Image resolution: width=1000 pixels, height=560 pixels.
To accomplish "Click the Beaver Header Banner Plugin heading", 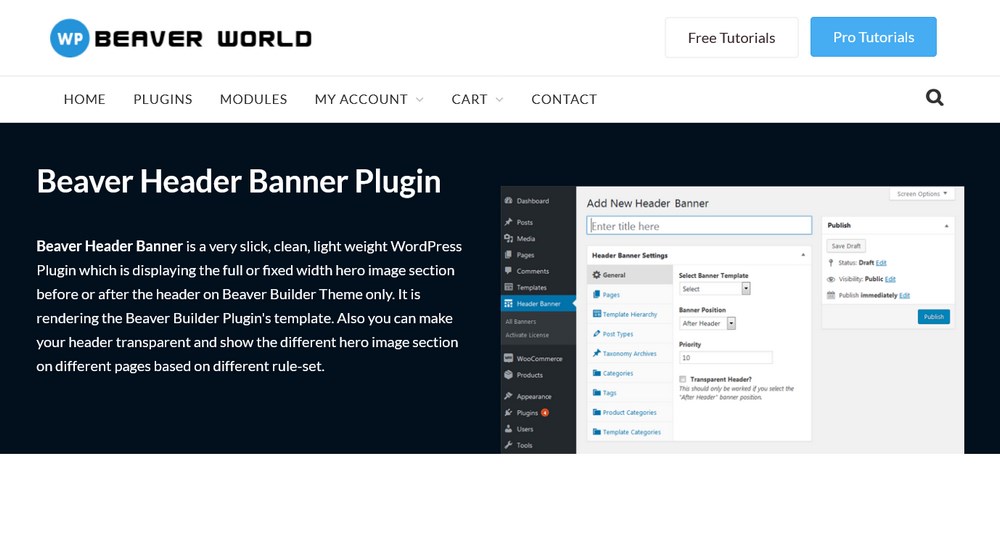I will coord(239,182).
